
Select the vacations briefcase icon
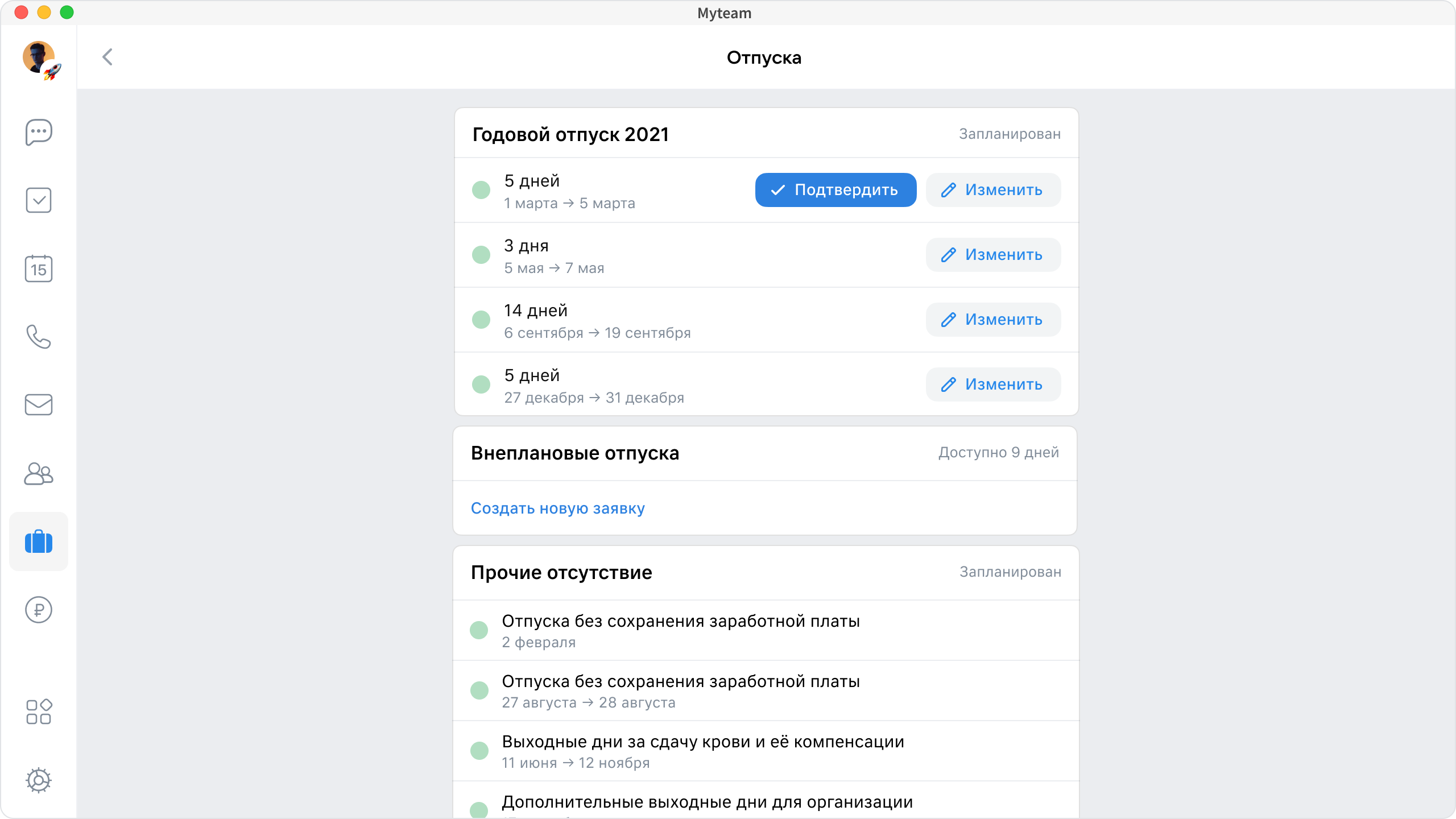click(39, 541)
